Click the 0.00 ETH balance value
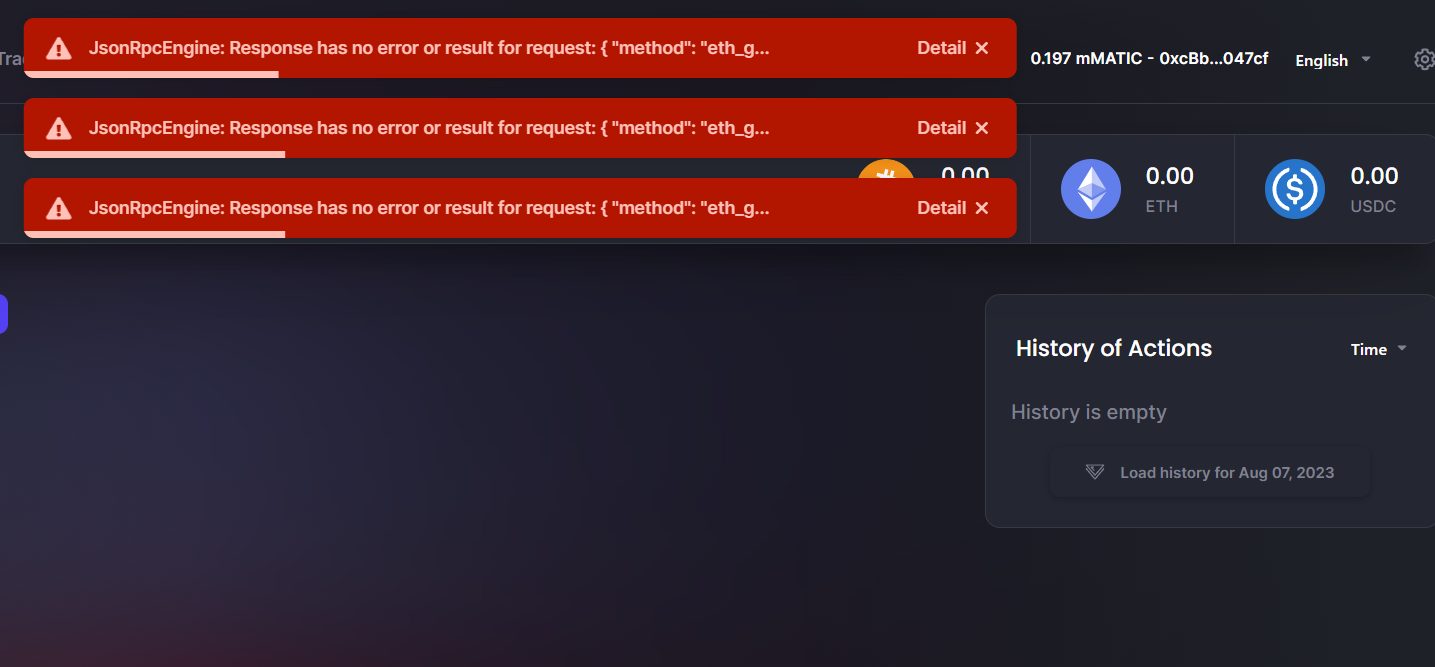 1170,176
